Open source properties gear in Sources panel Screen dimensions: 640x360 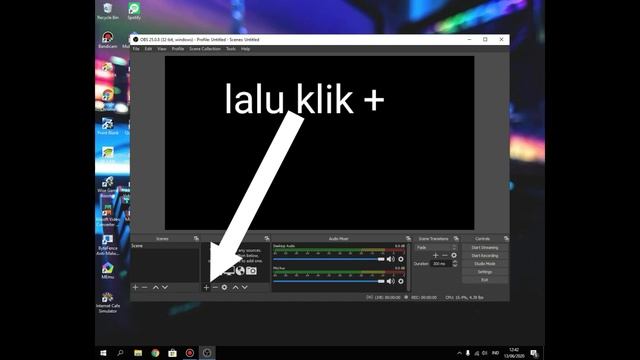click(224, 287)
